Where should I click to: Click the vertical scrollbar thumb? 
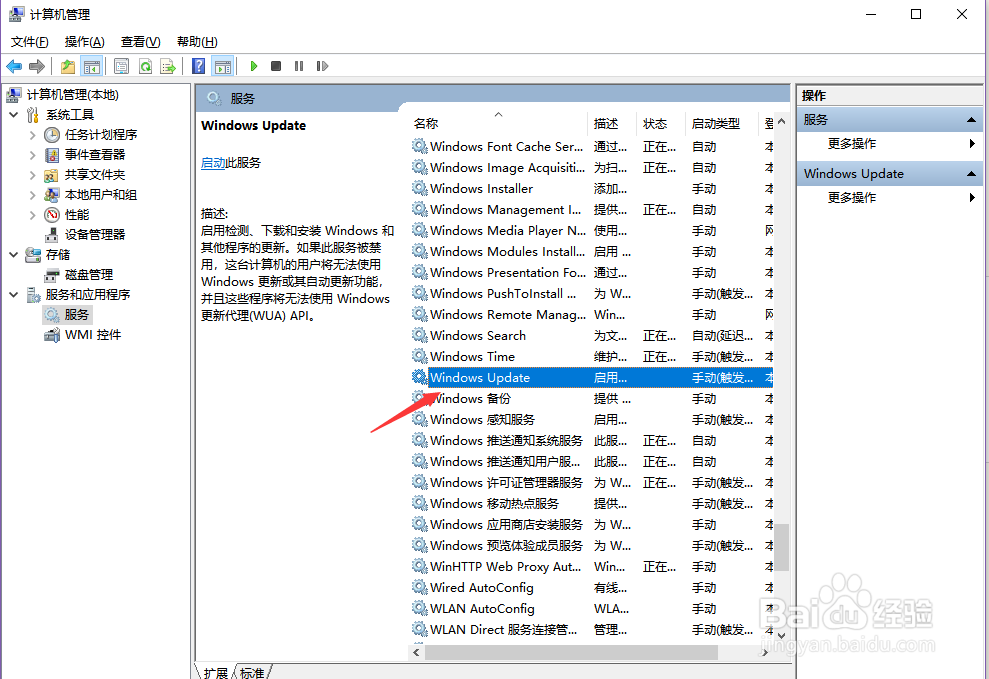781,547
